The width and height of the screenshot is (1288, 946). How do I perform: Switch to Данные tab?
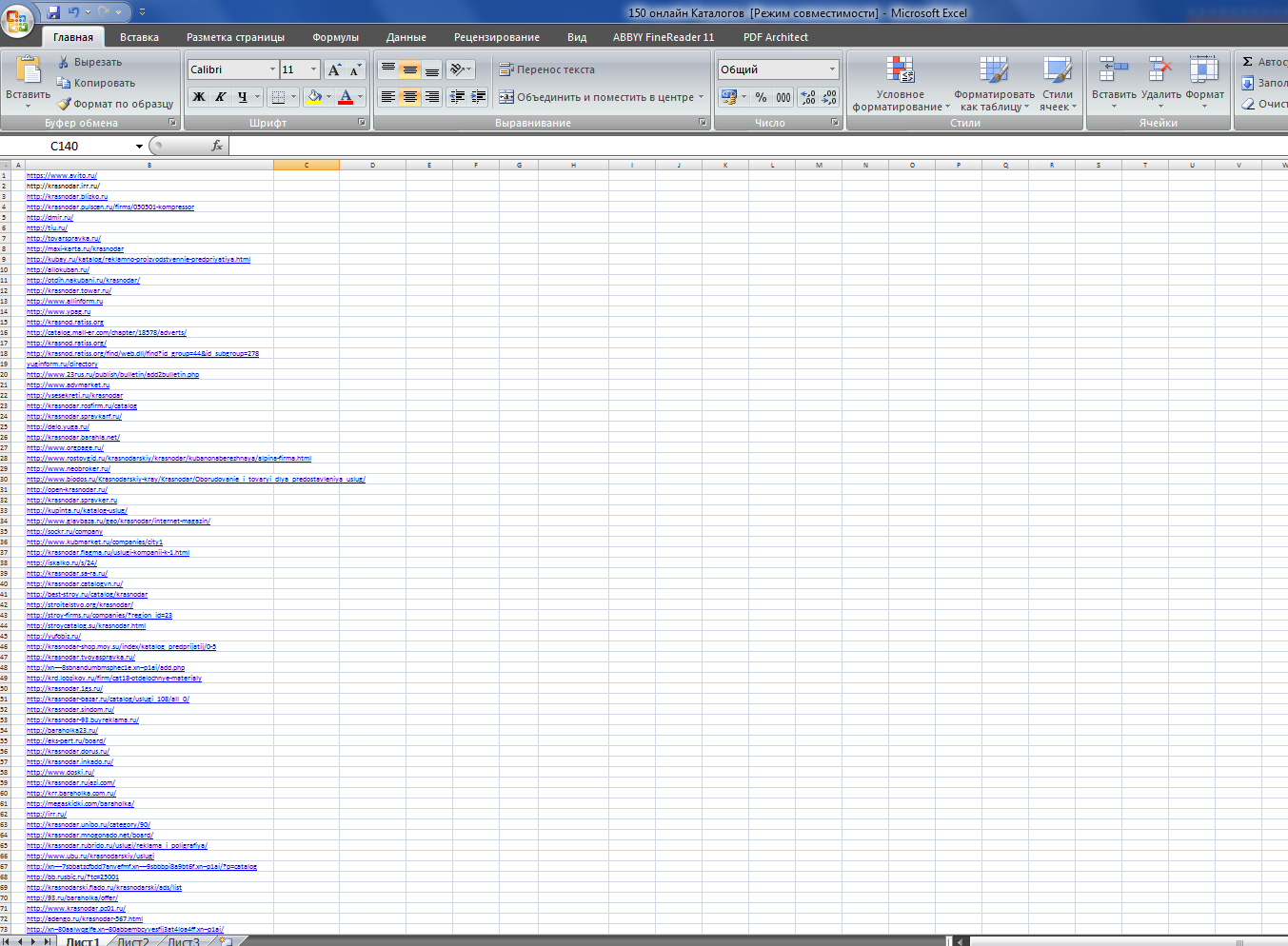tap(406, 37)
